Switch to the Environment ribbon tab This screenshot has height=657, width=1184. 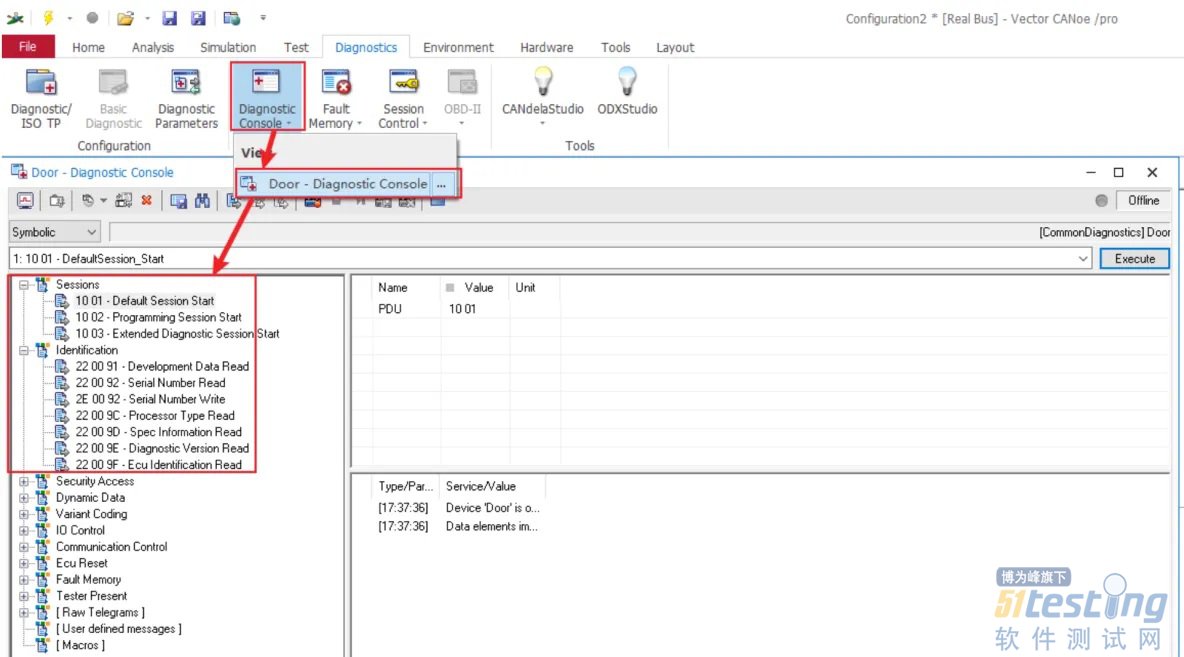pos(458,48)
